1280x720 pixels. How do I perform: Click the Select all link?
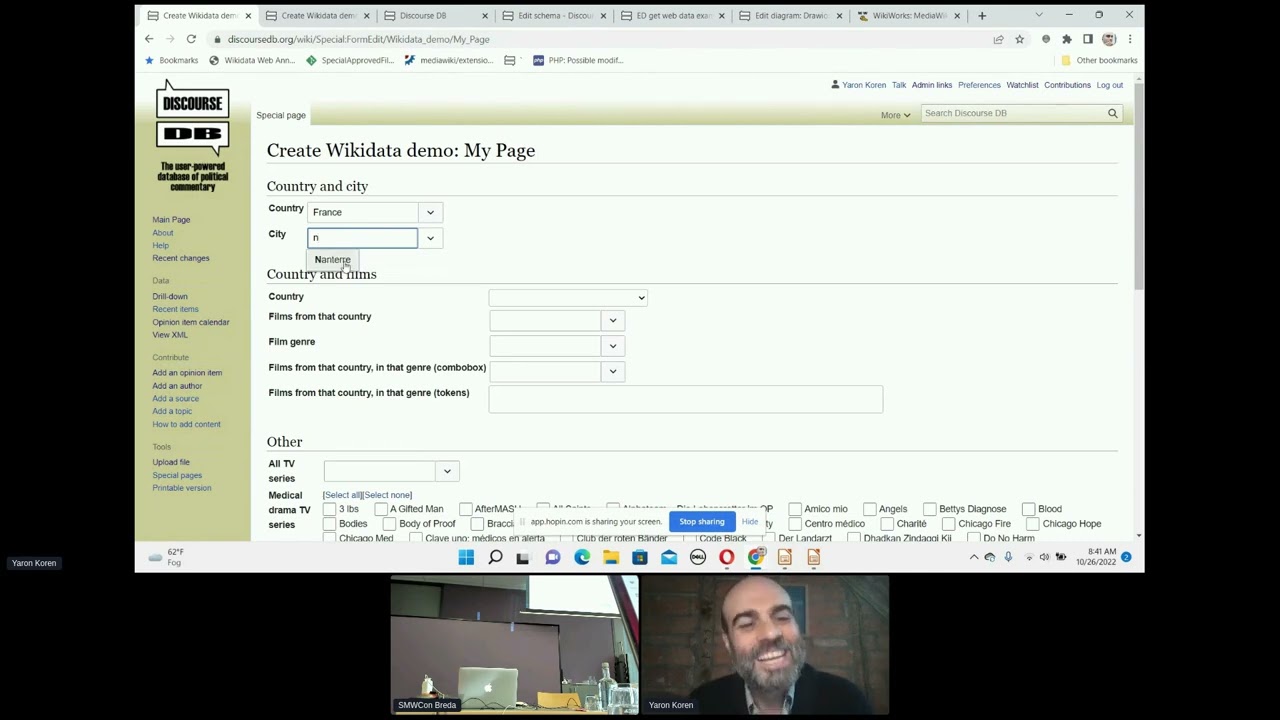[x=343, y=495]
